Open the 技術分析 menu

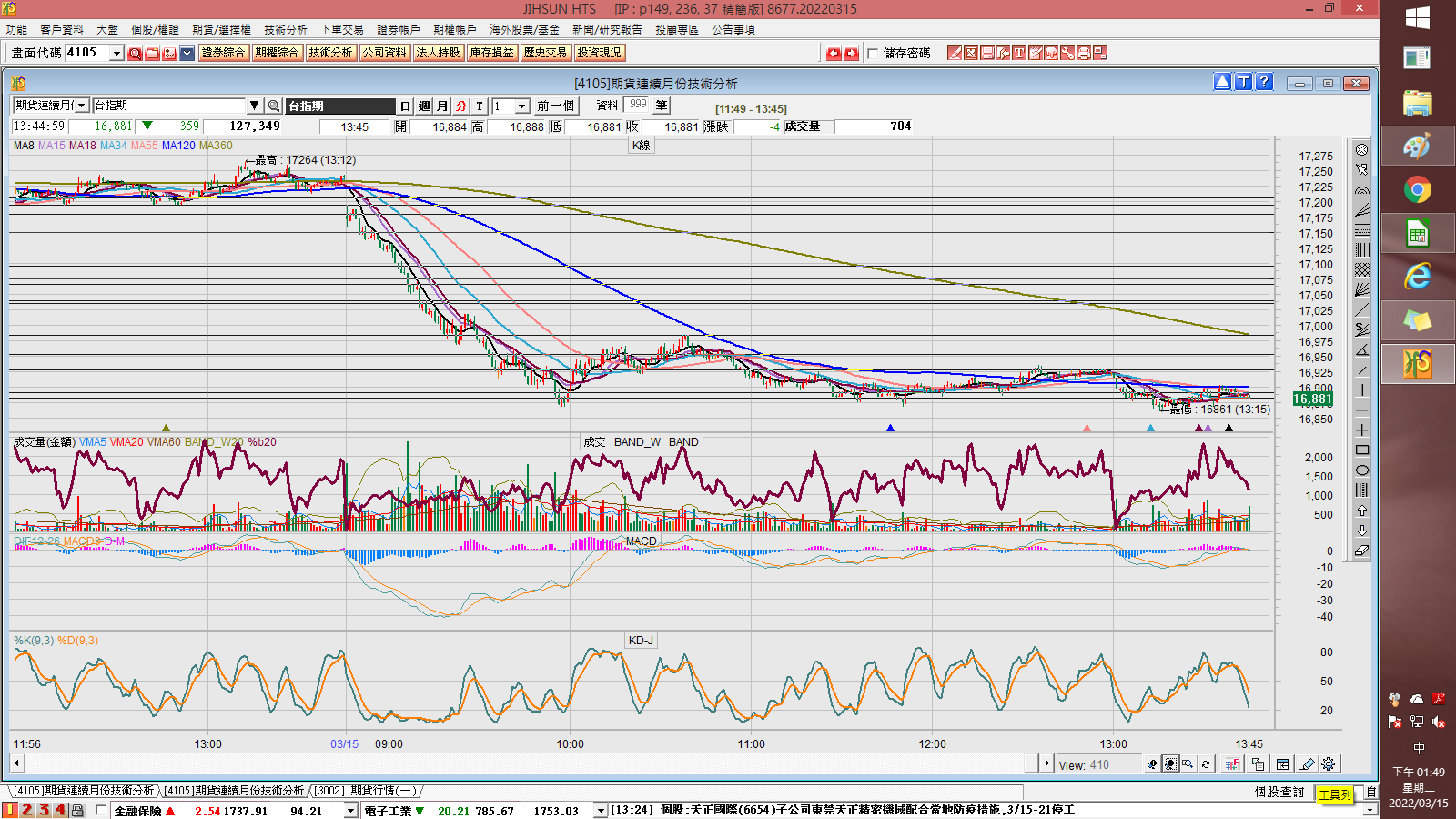tap(286, 30)
